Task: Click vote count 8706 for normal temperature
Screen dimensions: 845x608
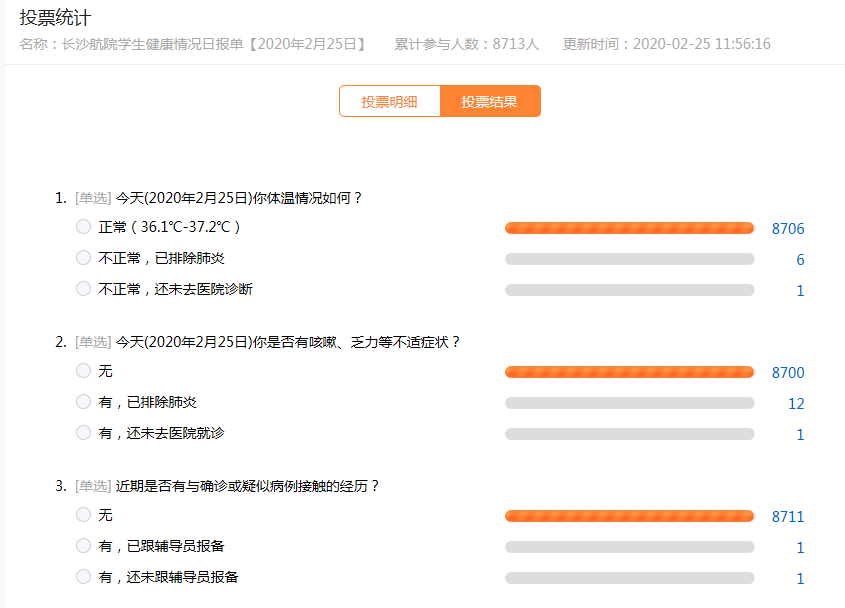Action: 787,229
